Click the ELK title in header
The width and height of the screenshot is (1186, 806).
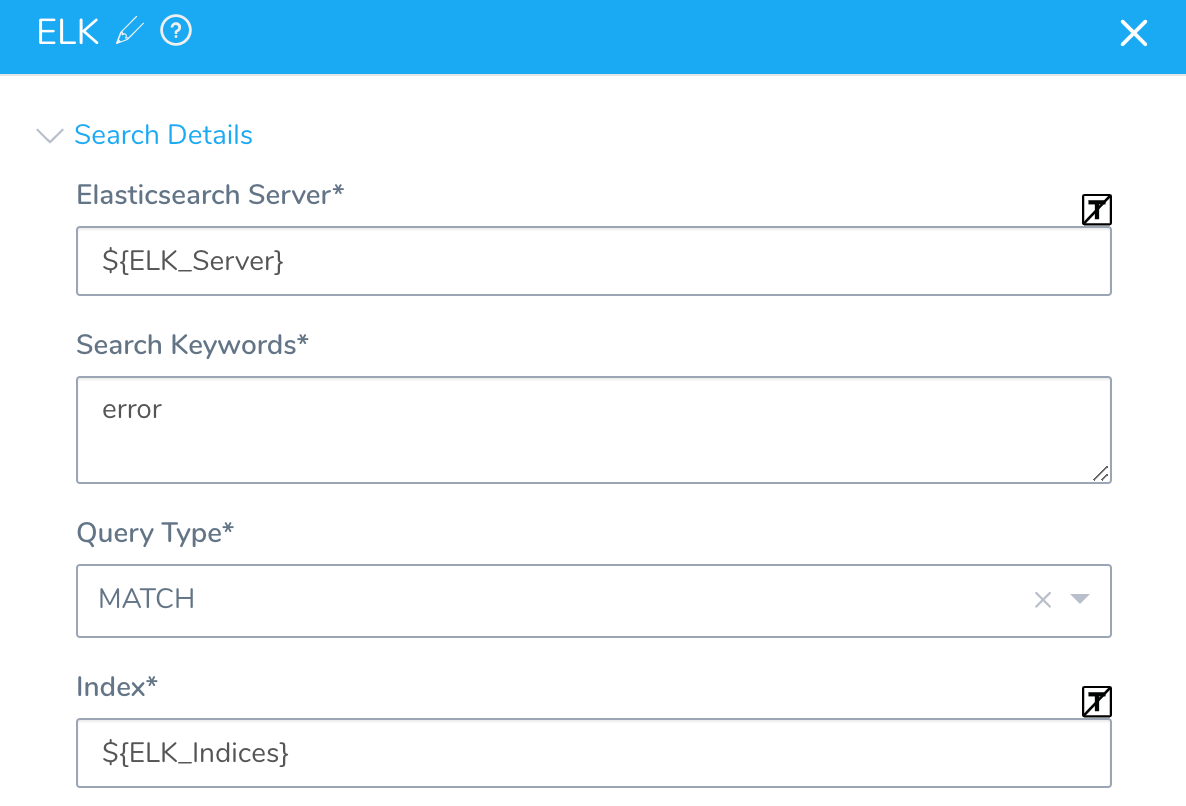tap(68, 33)
